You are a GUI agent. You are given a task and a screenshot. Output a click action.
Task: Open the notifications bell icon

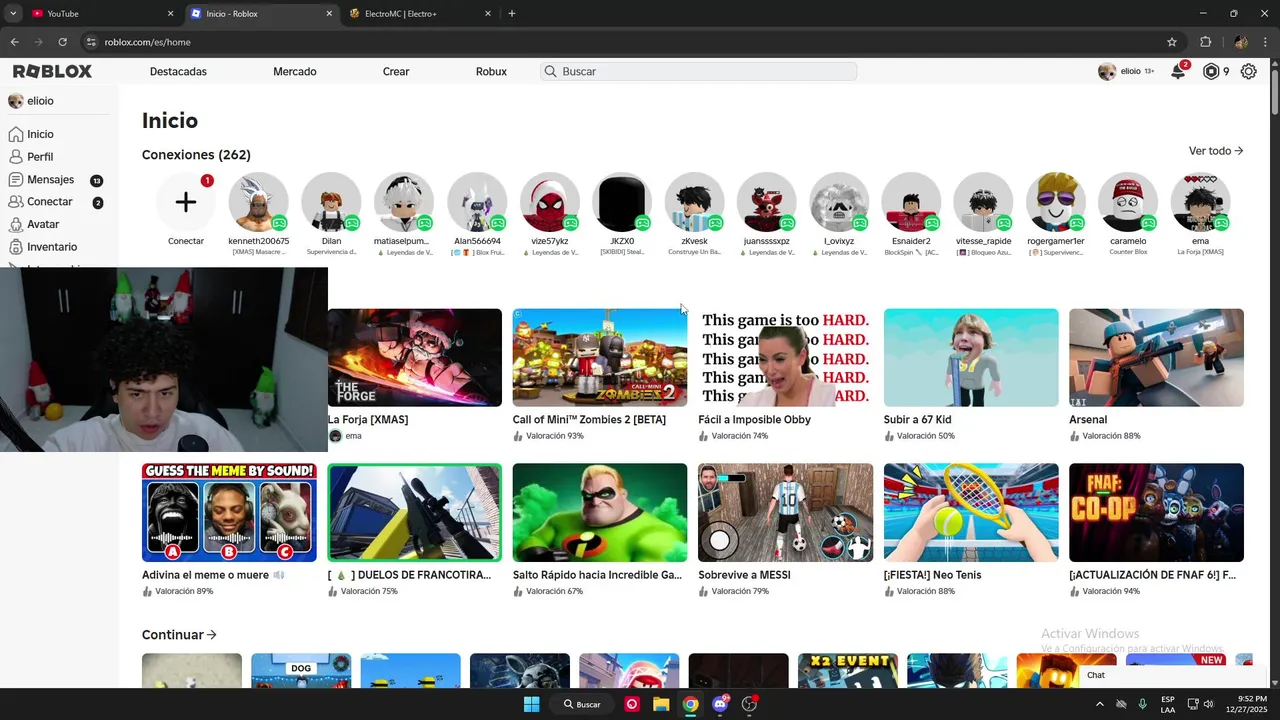tap(1178, 71)
